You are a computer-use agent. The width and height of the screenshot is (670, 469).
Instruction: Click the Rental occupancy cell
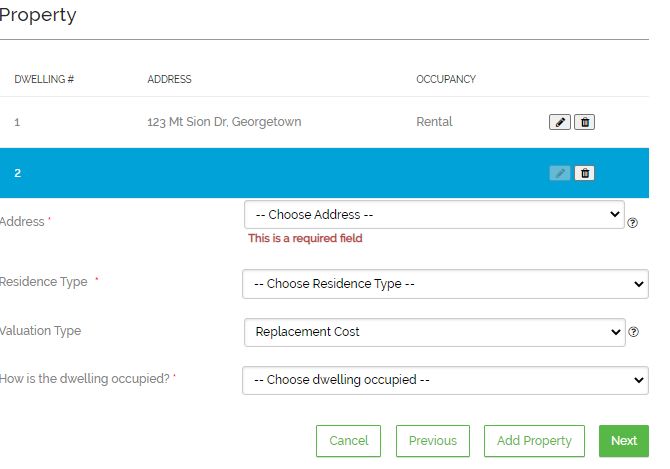(x=434, y=122)
